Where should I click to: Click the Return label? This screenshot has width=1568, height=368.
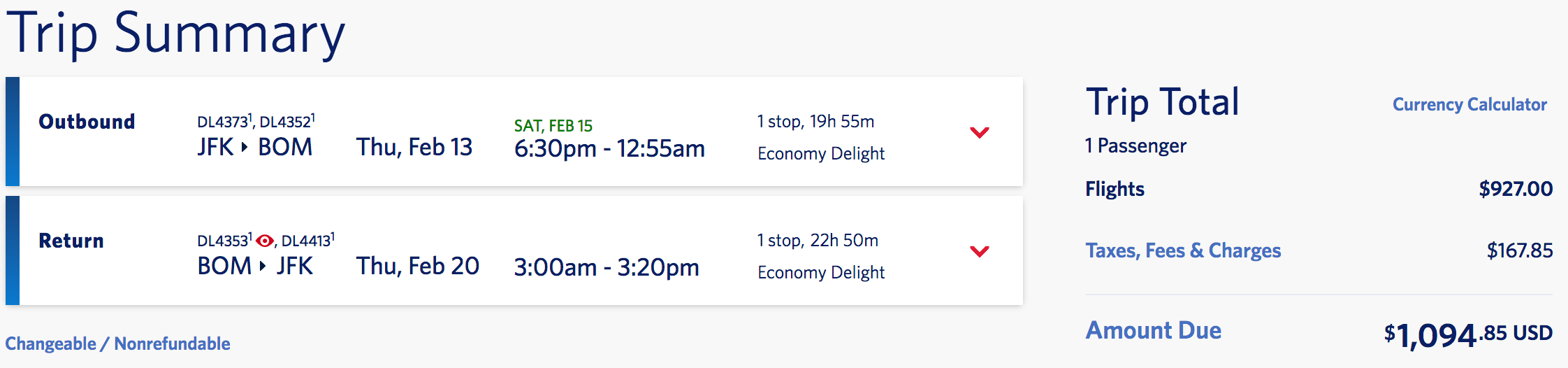pyautogui.click(x=71, y=241)
